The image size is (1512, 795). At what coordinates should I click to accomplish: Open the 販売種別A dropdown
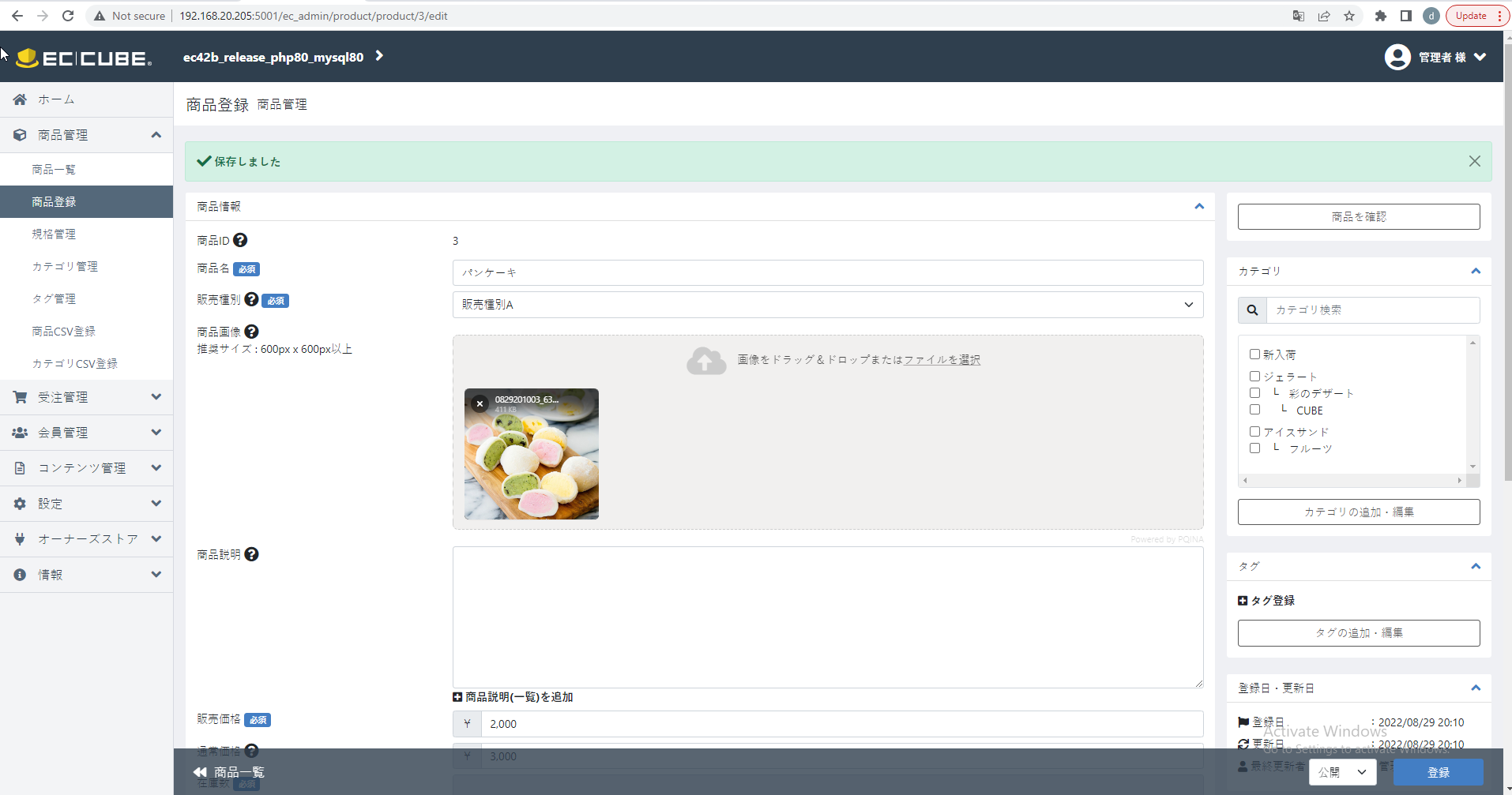pos(826,304)
